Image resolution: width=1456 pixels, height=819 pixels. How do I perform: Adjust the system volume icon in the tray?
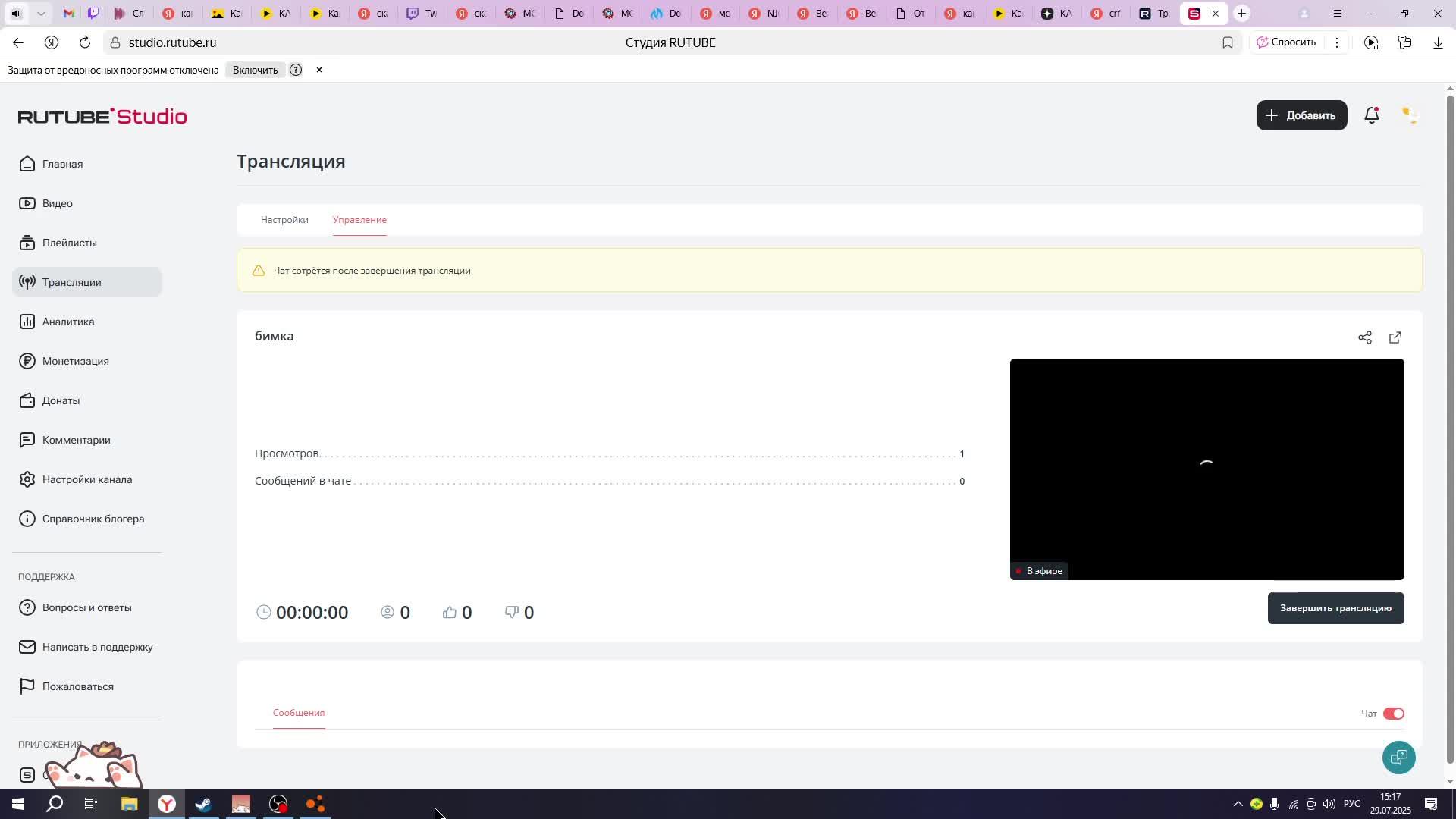(1329, 804)
